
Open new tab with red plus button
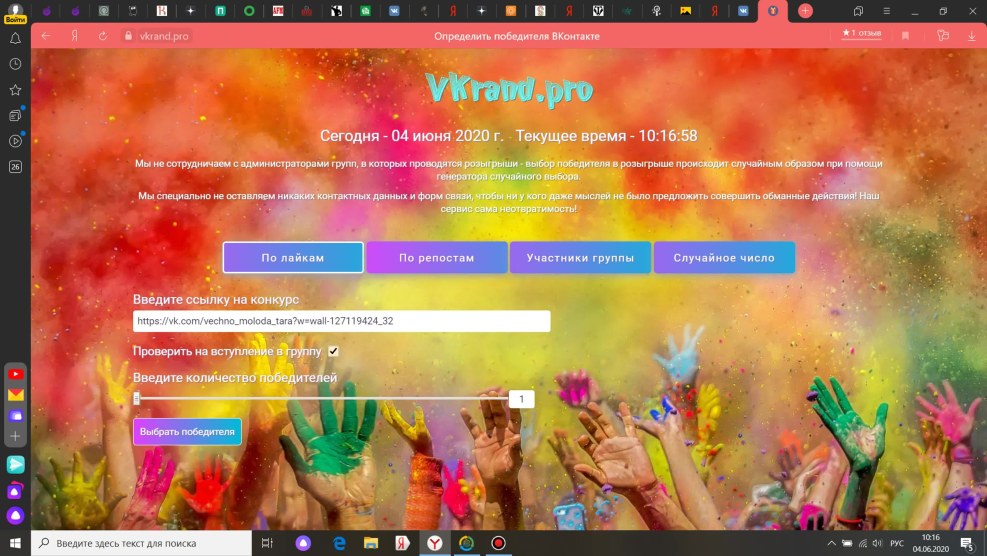click(805, 11)
